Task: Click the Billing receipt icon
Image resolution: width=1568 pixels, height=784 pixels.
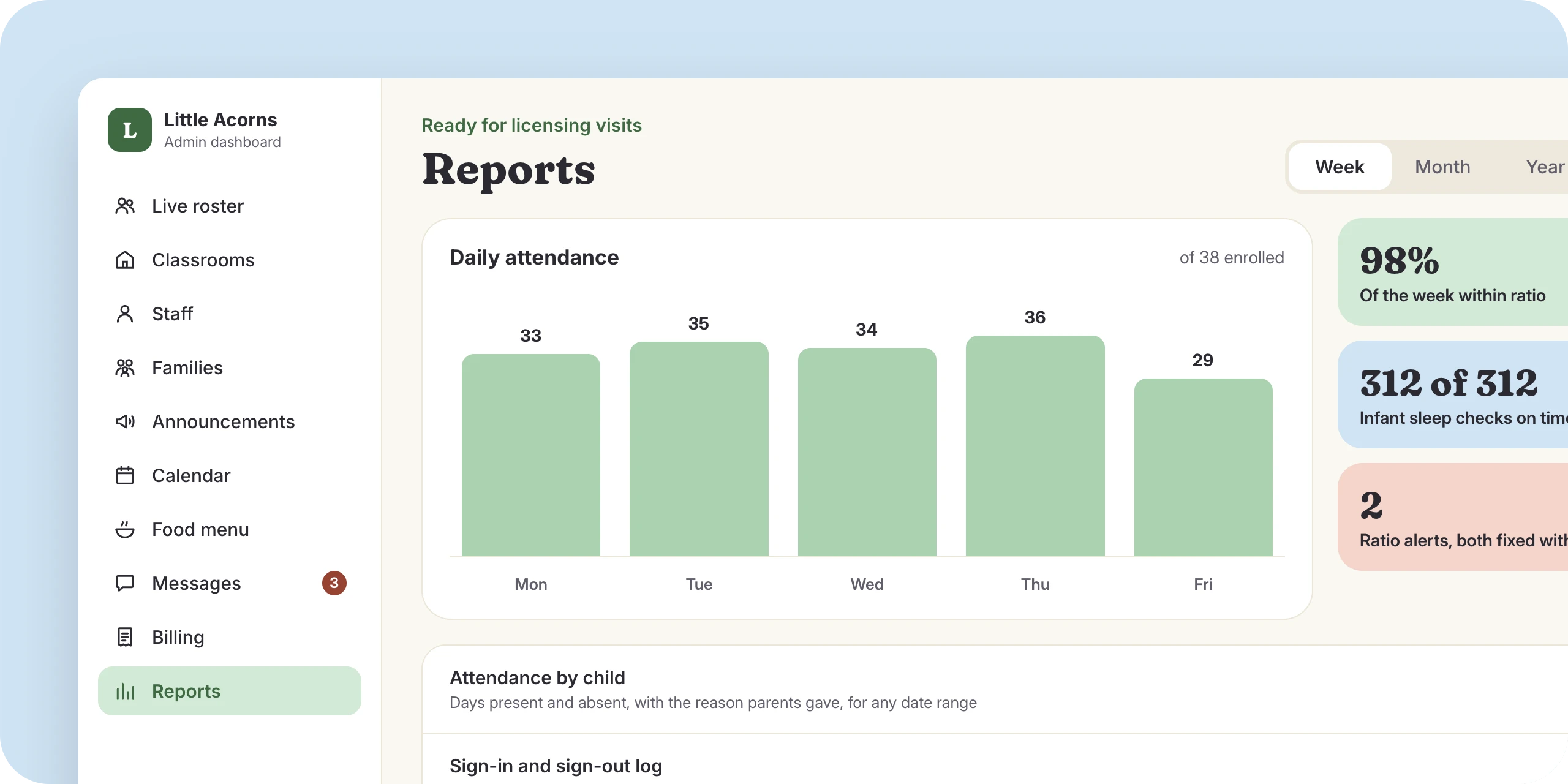Action: (125, 637)
